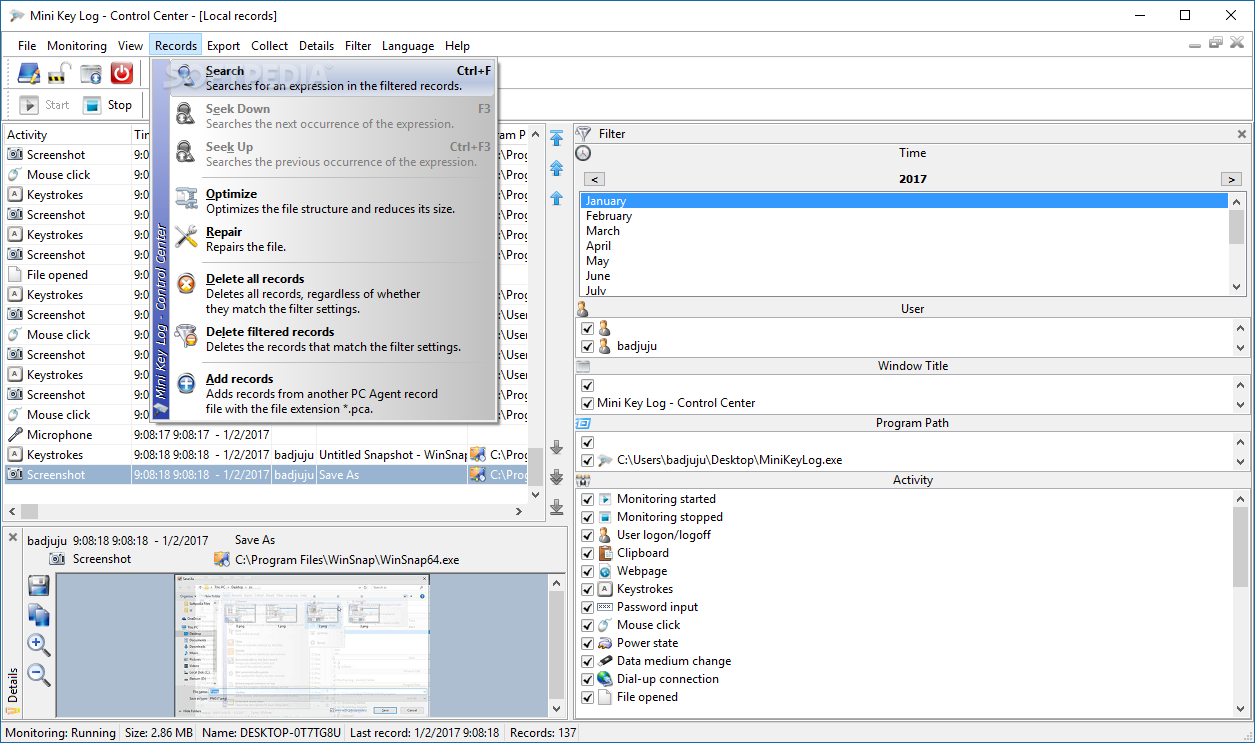The width and height of the screenshot is (1255, 743).
Task: Click the open padlock toolbar icon
Action: tap(58, 73)
